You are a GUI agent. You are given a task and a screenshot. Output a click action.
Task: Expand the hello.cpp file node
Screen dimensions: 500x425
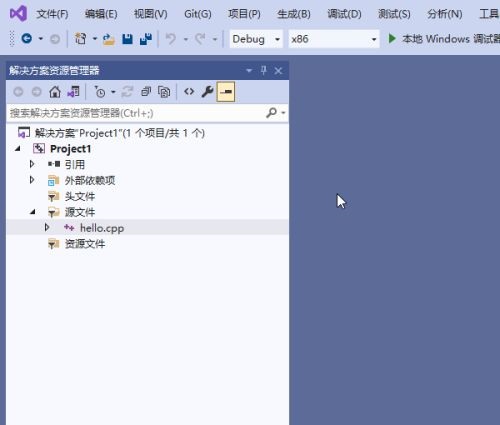point(47,228)
